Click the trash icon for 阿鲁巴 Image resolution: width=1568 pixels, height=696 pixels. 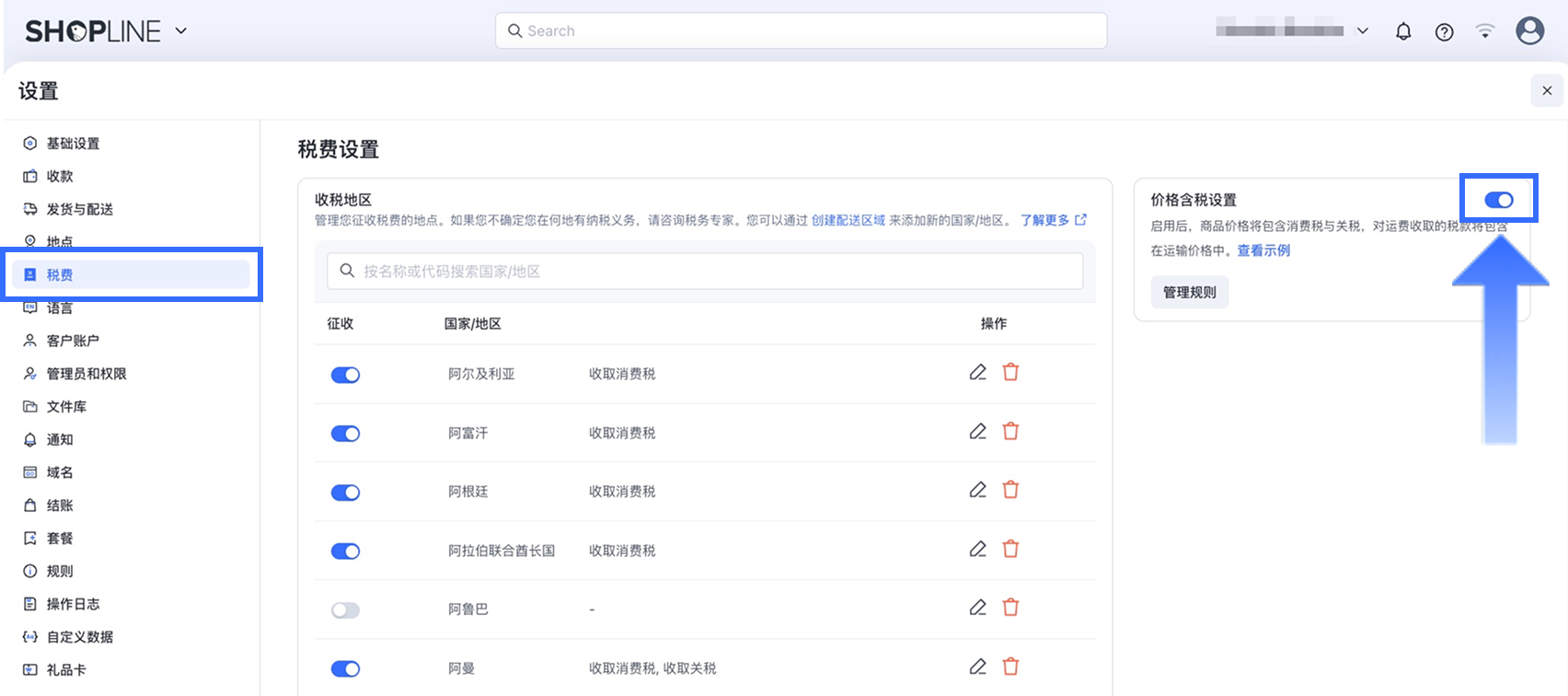click(x=1010, y=608)
